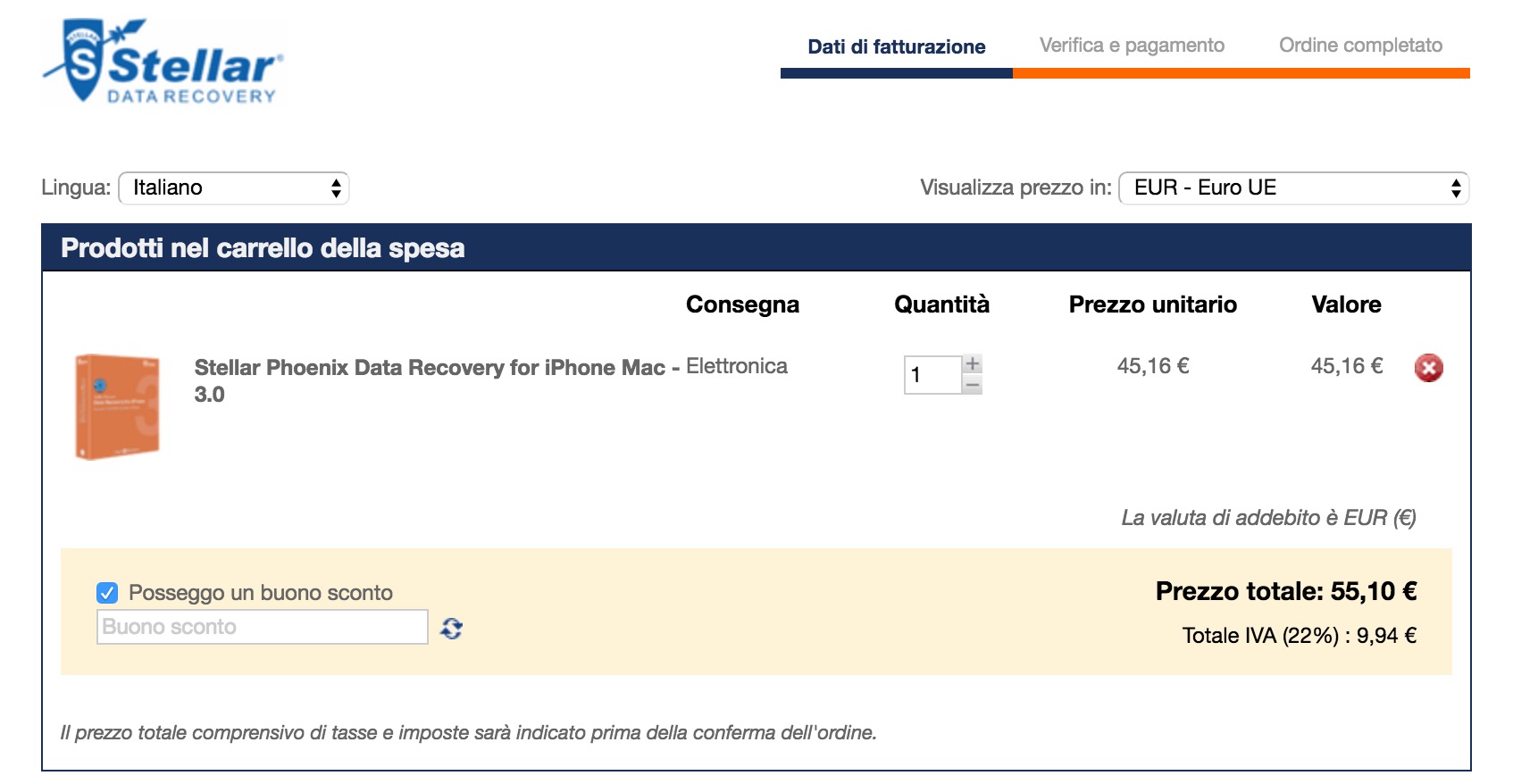Open Stellar Phoenix Data Recovery product link
This screenshot has height=784, width=1513.
(x=430, y=368)
